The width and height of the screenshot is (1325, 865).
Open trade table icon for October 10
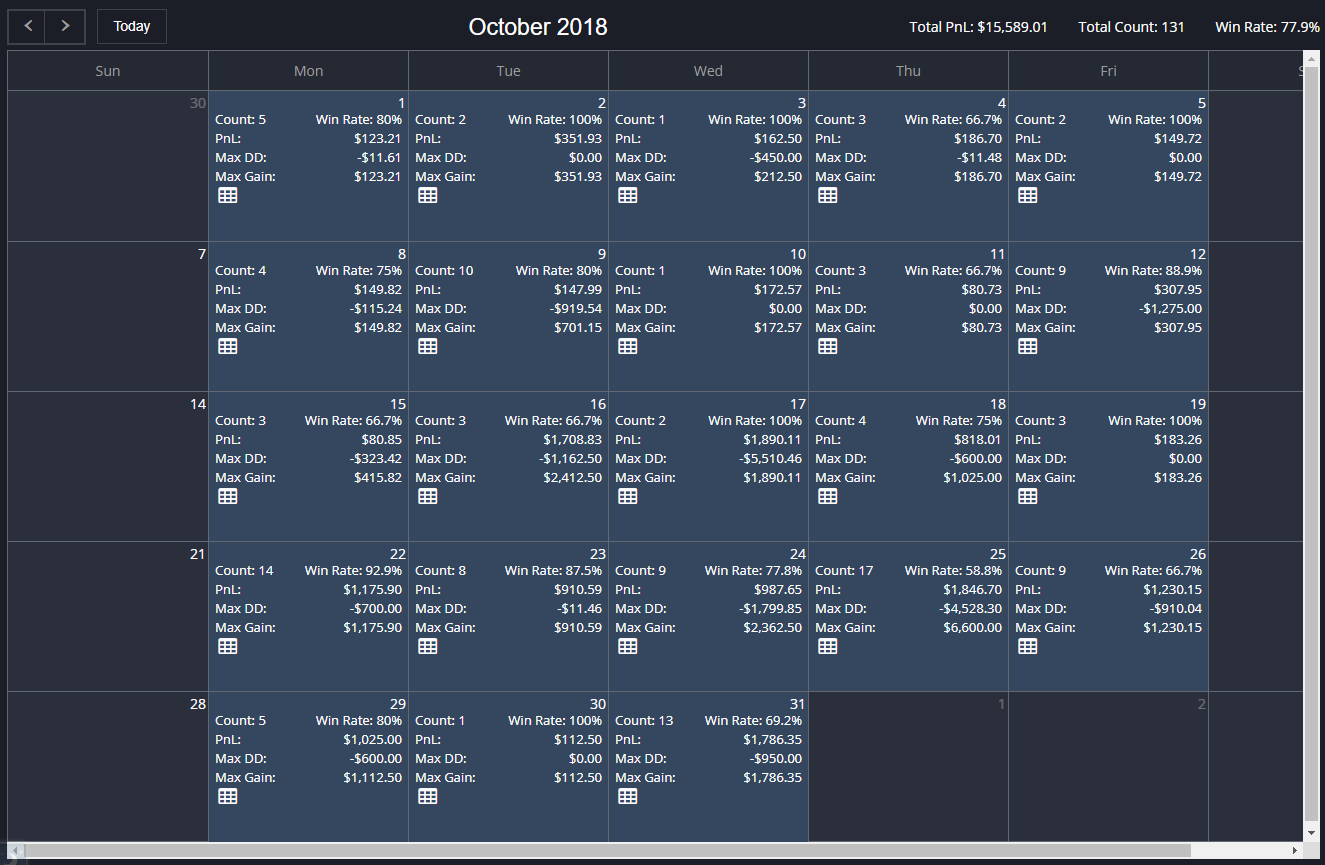point(628,346)
